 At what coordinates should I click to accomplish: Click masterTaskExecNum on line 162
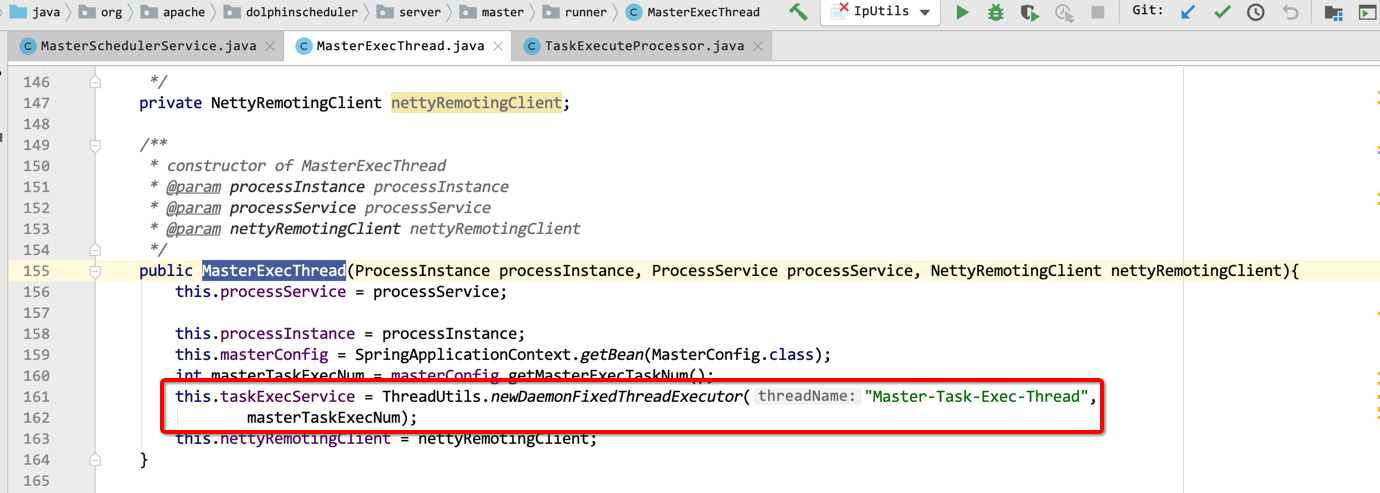pos(324,418)
